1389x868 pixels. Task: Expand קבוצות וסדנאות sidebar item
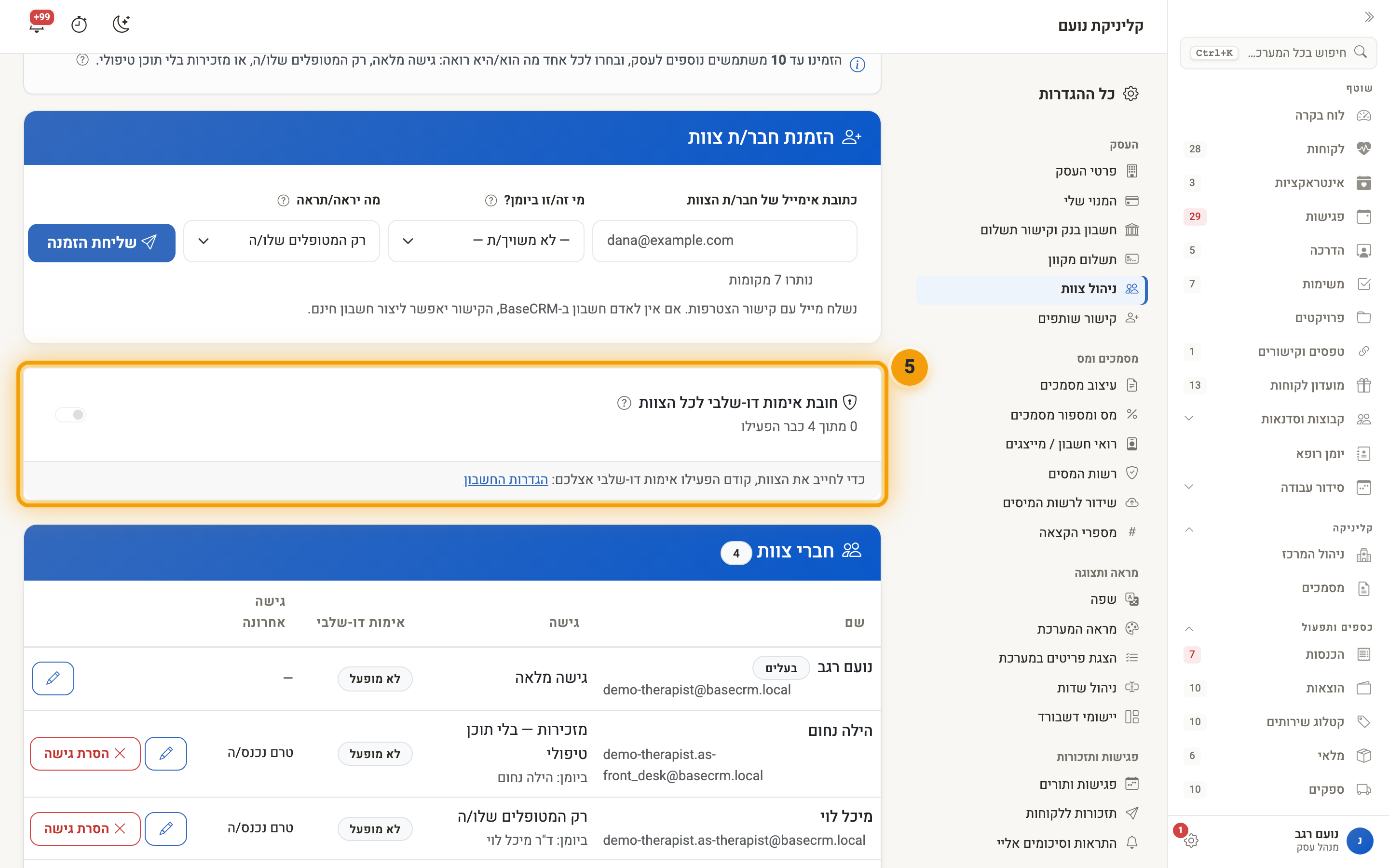(1277, 419)
